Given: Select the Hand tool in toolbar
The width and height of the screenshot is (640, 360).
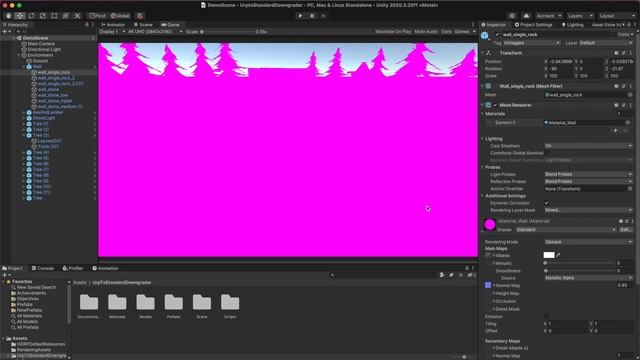Looking at the screenshot, I should pos(8,16).
